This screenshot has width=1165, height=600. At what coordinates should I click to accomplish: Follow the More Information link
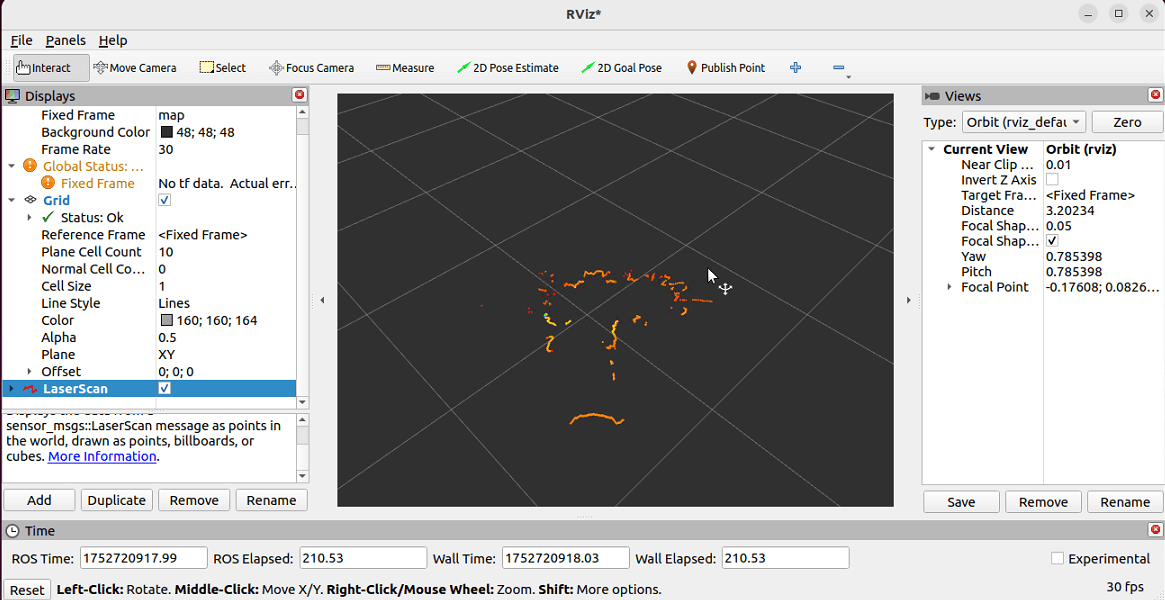pyautogui.click(x=102, y=457)
